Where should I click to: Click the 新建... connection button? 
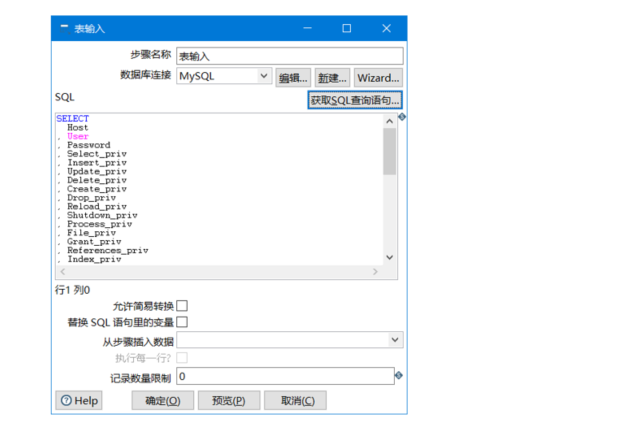click(x=332, y=78)
